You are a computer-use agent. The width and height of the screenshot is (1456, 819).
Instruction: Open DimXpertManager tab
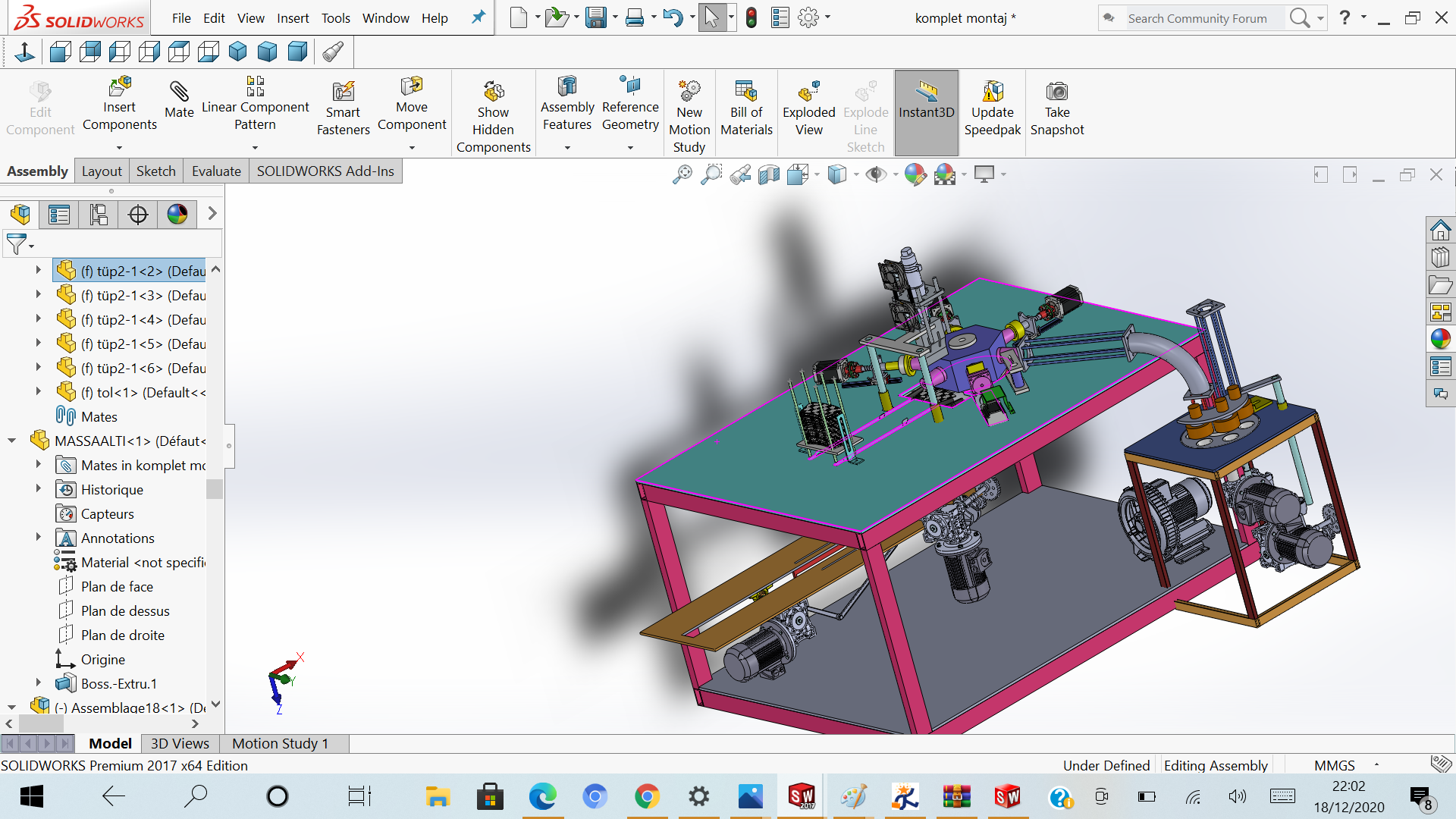point(138,215)
